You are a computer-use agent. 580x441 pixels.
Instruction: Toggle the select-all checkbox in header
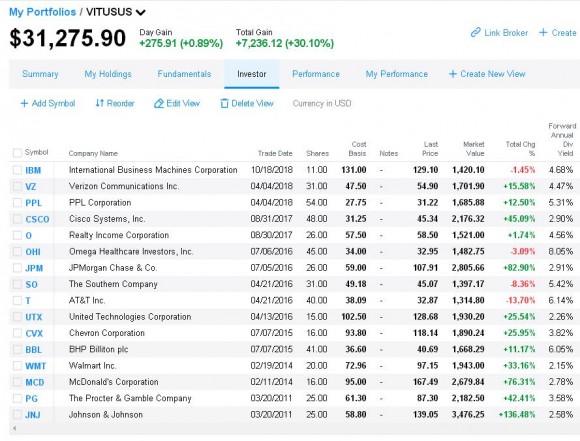pos(17,152)
